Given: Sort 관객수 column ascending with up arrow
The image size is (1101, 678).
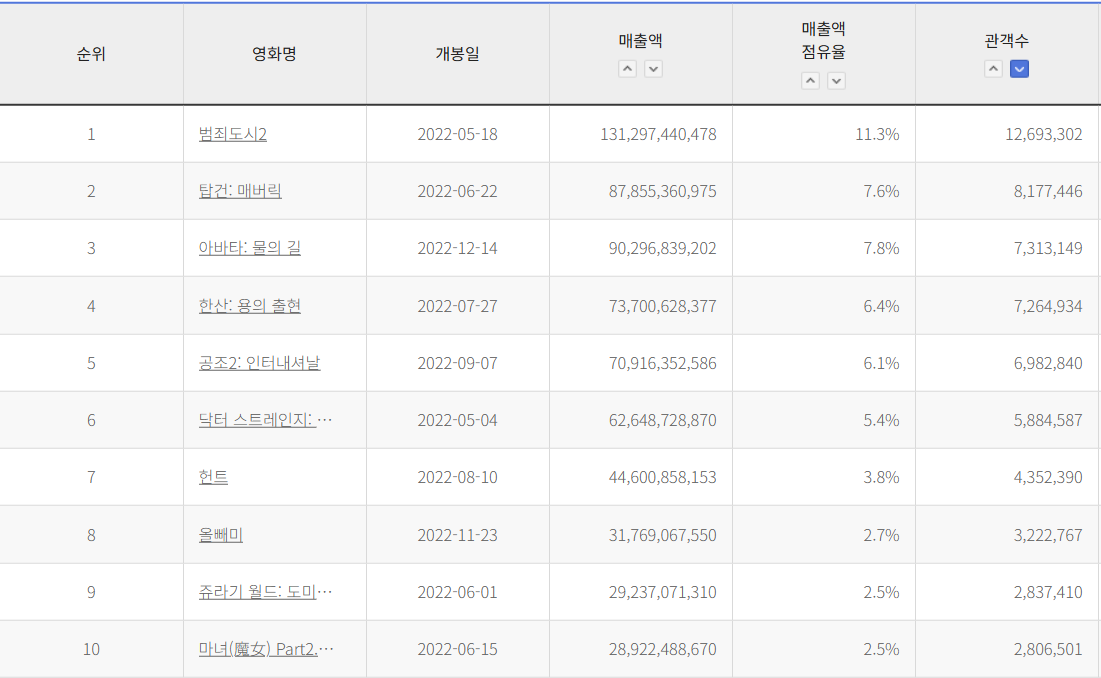Looking at the screenshot, I should tap(993, 69).
